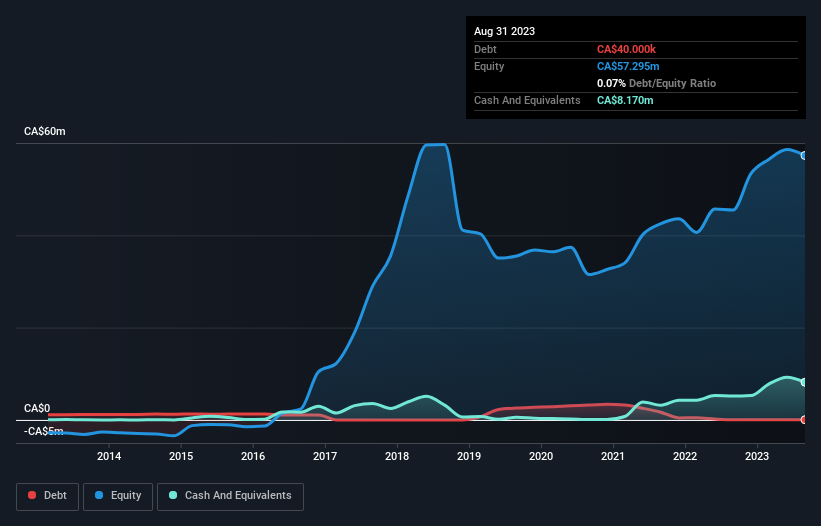The image size is (821, 526).
Task: Click the CA$60m y-axis label
Action: [x=45, y=131]
